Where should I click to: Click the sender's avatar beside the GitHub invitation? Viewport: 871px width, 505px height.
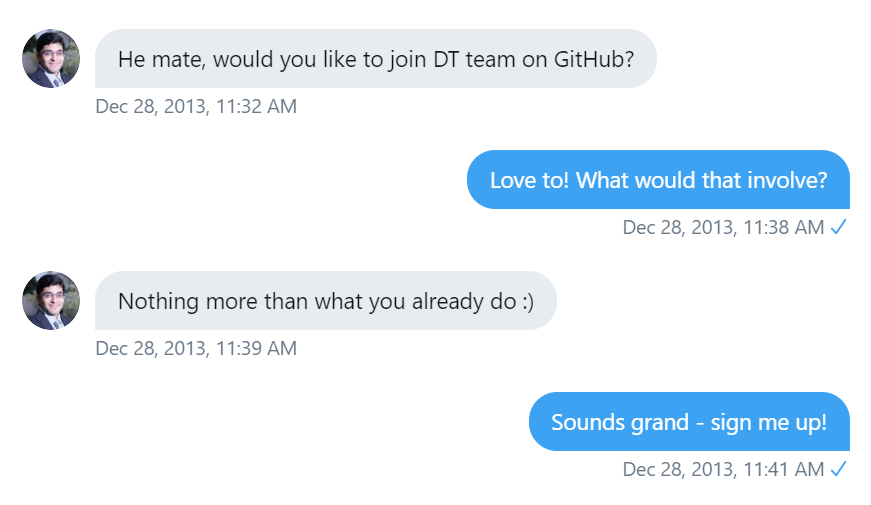click(51, 58)
